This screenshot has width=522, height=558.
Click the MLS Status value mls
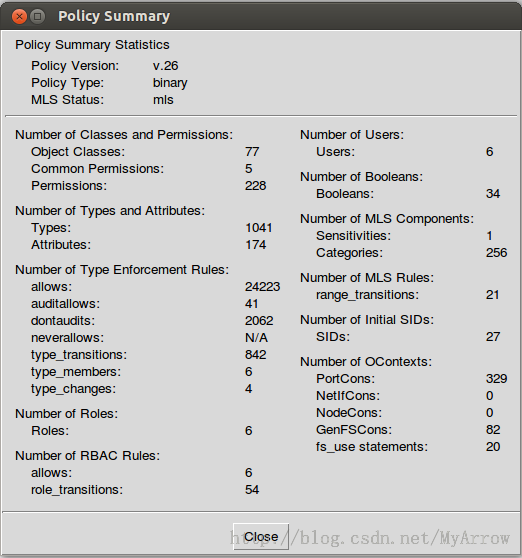tap(163, 100)
